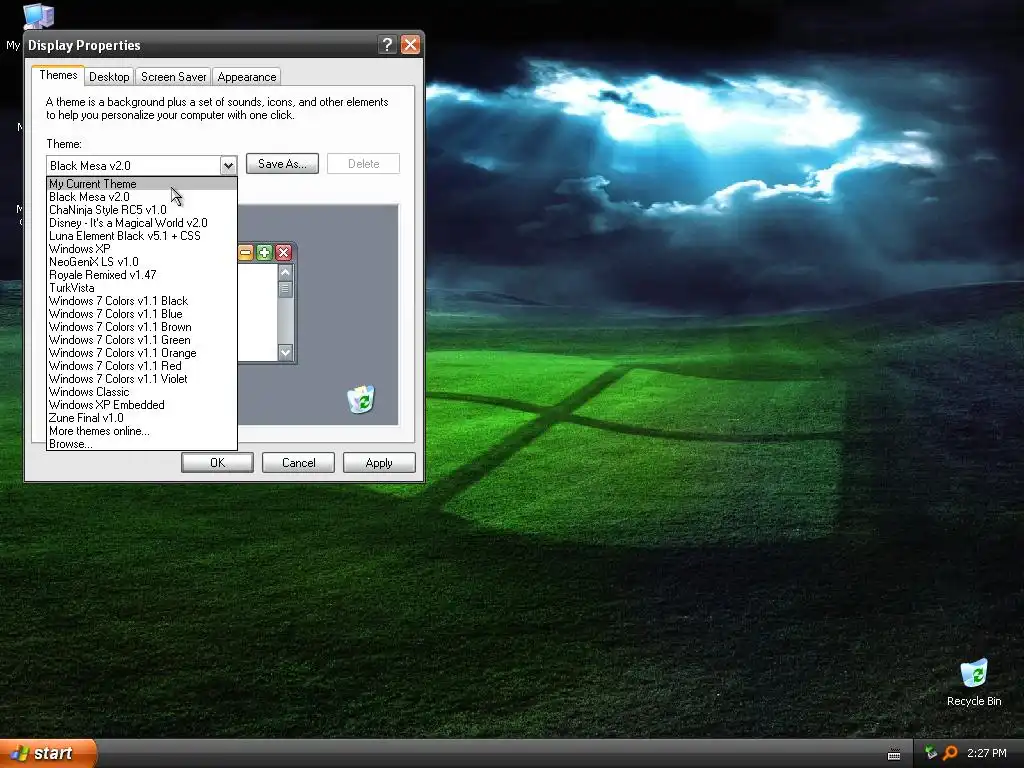Select Windows XP Embedded theme
Screen dimensions: 1024x768
tap(142, 405)
